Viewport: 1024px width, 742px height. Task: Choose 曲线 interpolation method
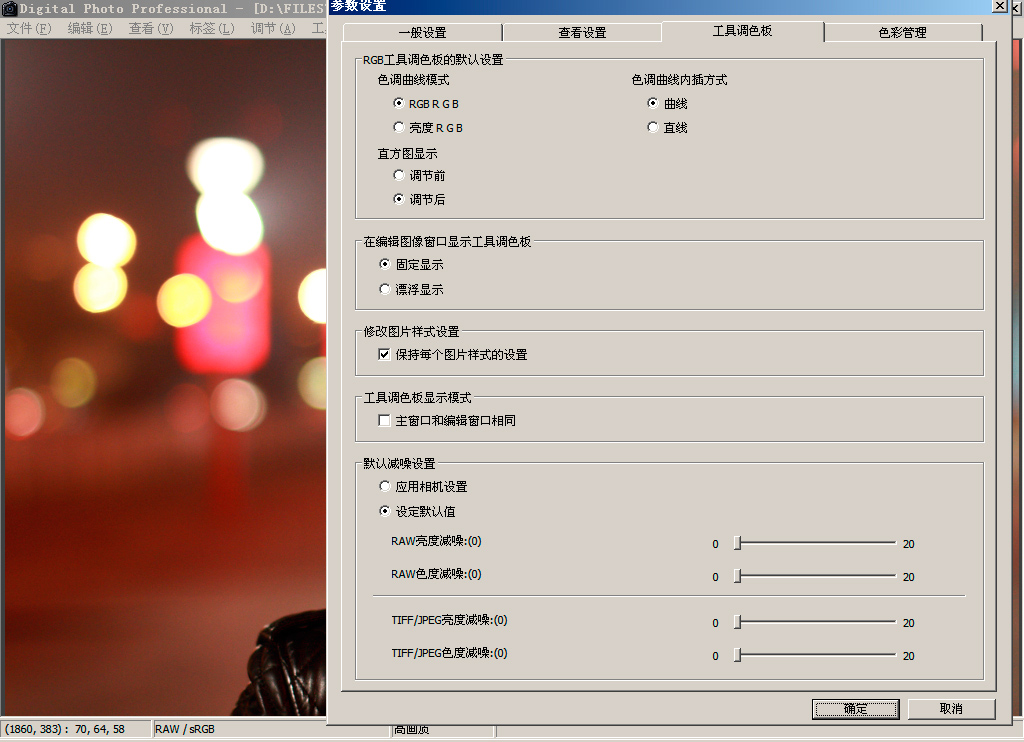point(652,103)
